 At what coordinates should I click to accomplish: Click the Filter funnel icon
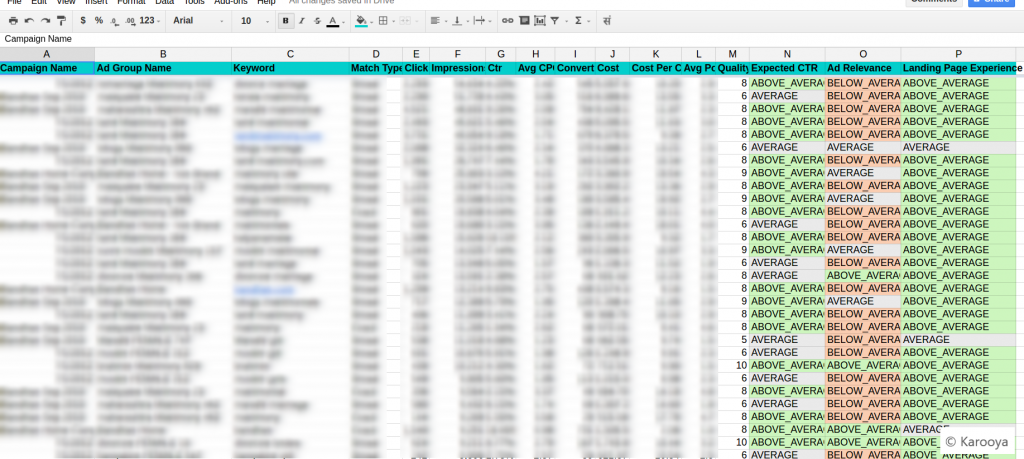coord(554,21)
